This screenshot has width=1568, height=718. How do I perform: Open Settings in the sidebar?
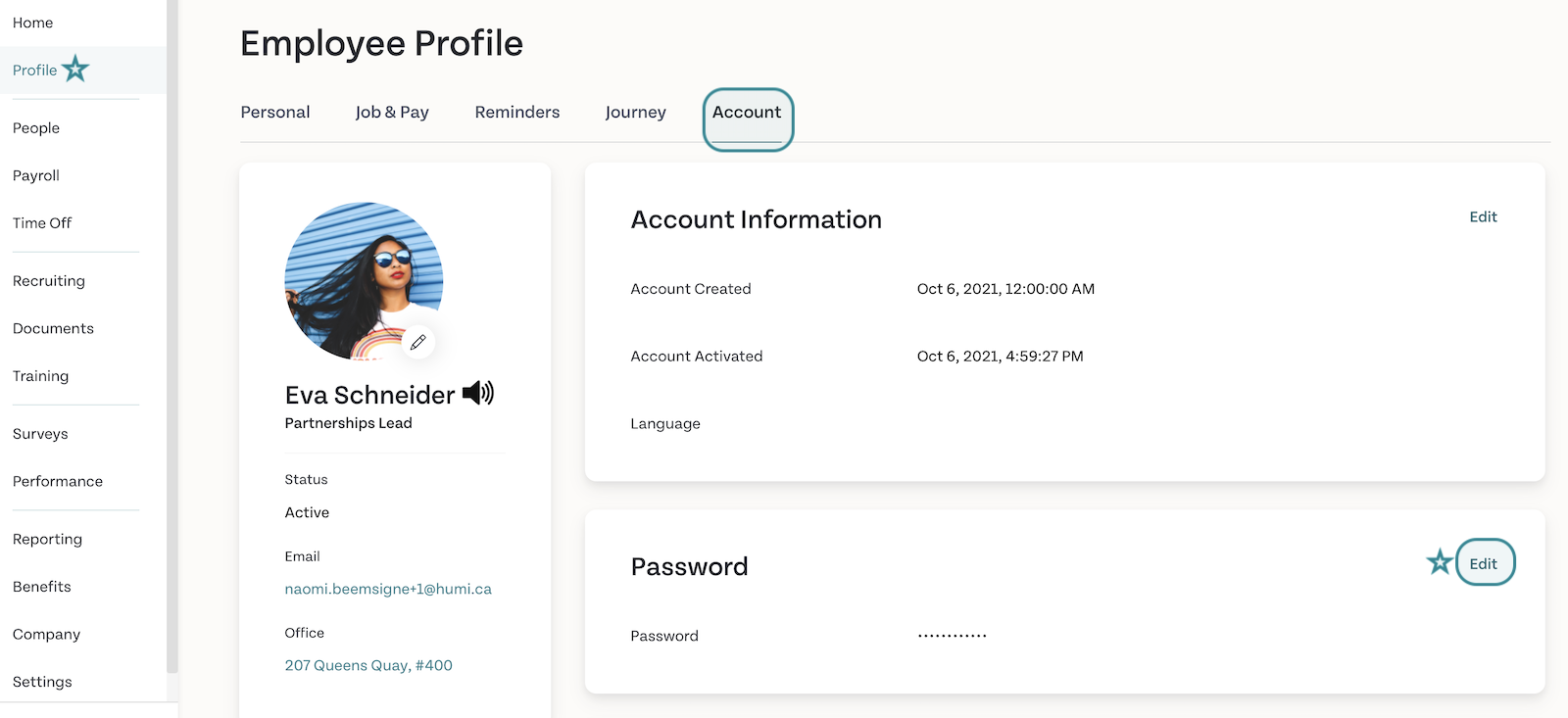click(42, 682)
